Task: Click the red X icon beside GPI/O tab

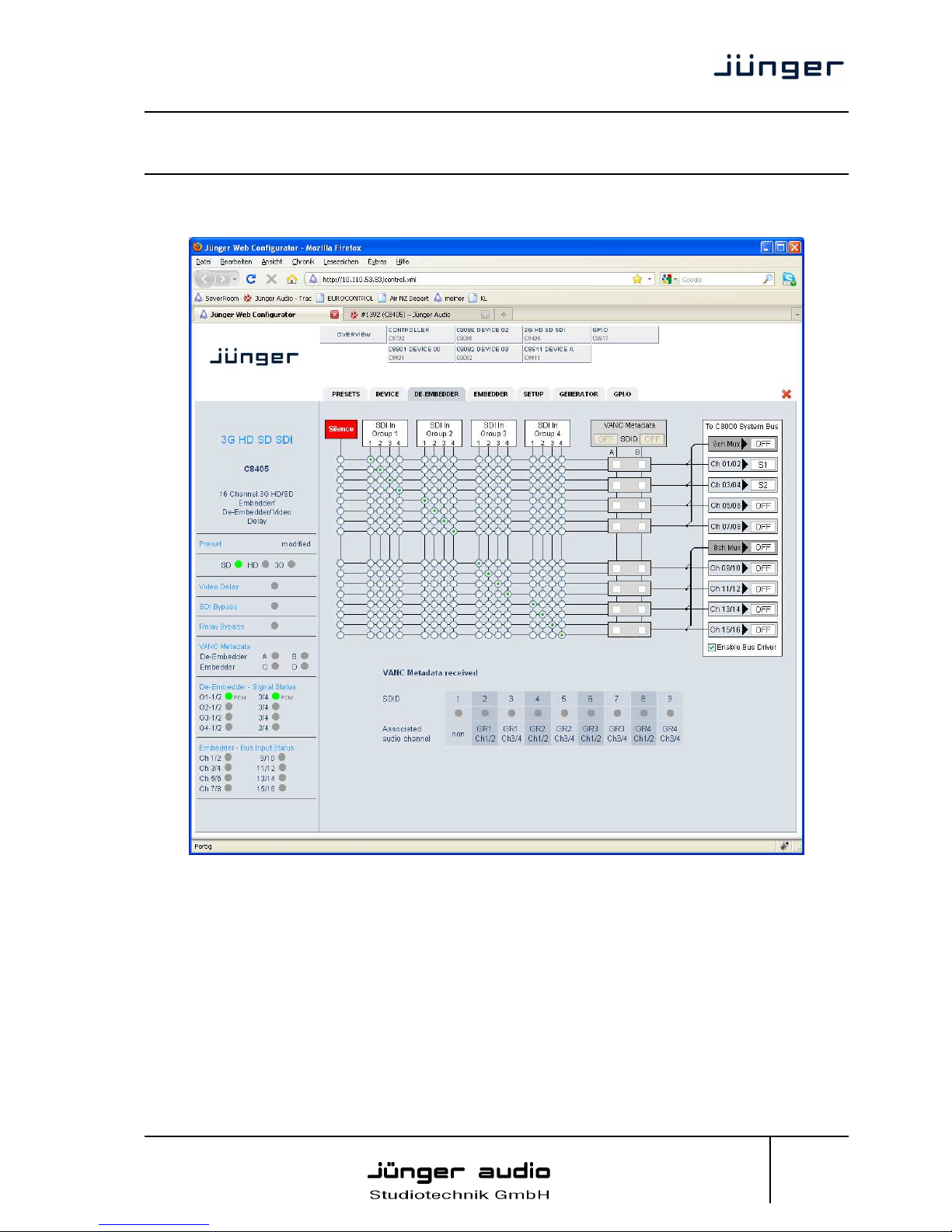Action: coord(786,394)
